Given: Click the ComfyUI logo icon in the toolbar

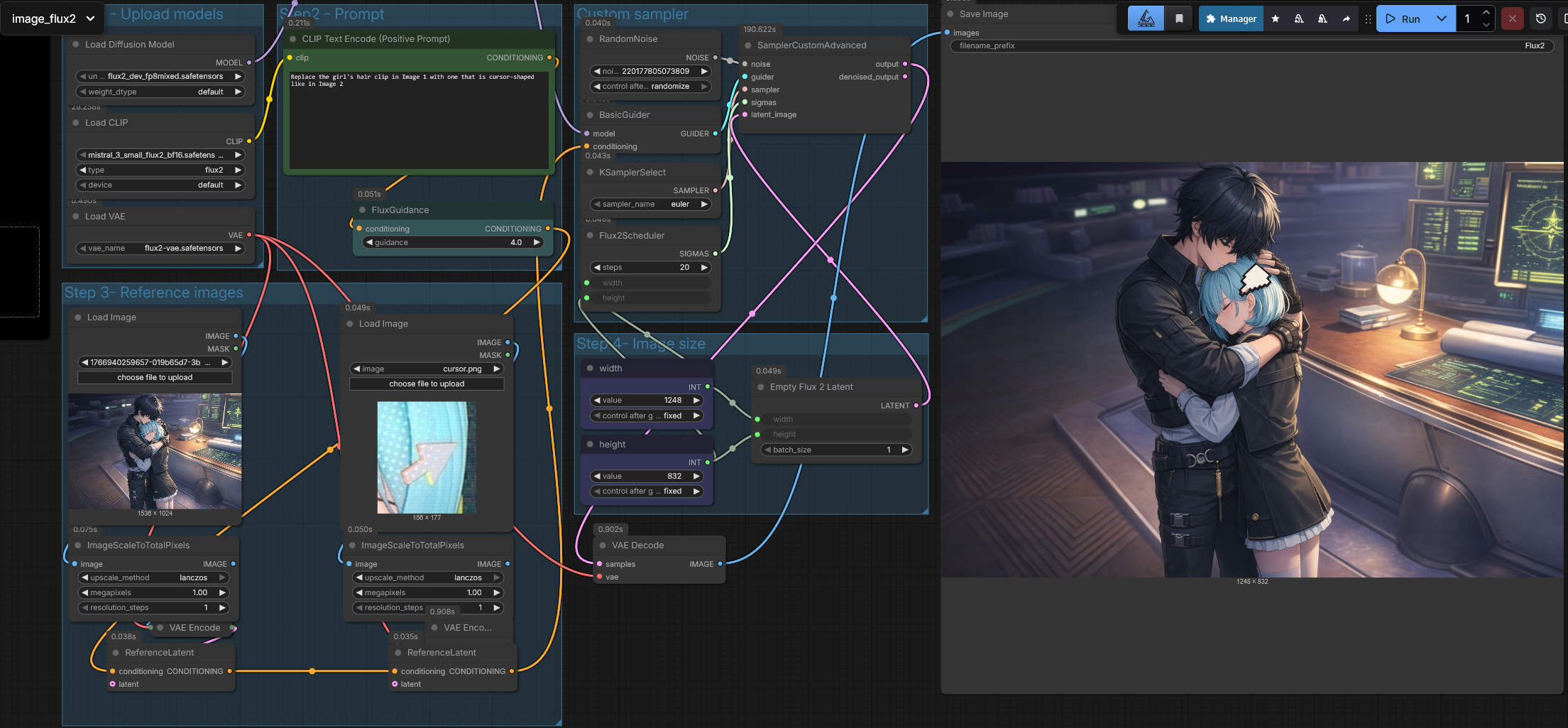Looking at the screenshot, I should pyautogui.click(x=1146, y=19).
